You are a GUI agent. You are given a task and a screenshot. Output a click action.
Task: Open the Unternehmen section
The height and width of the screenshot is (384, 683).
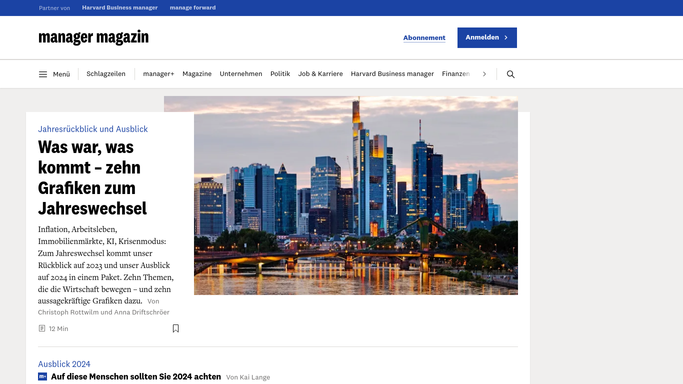(241, 74)
